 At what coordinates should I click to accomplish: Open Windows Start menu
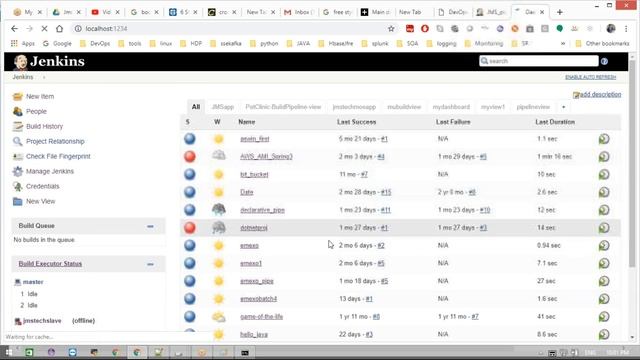[9, 352]
